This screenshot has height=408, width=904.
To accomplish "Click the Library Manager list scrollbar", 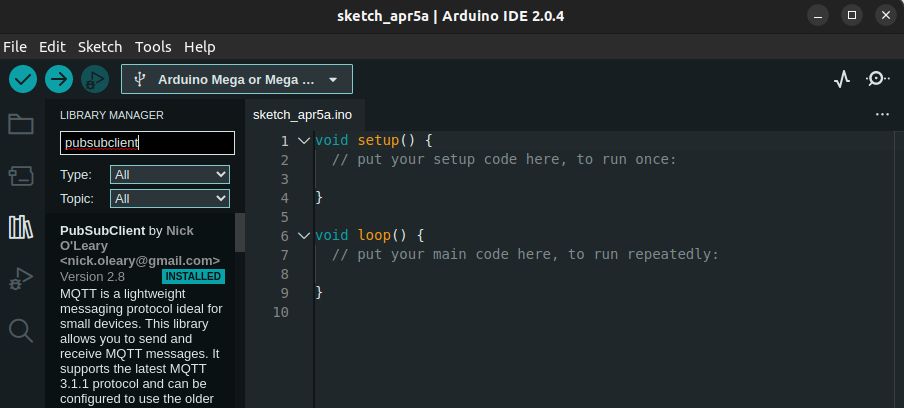I will [240, 232].
